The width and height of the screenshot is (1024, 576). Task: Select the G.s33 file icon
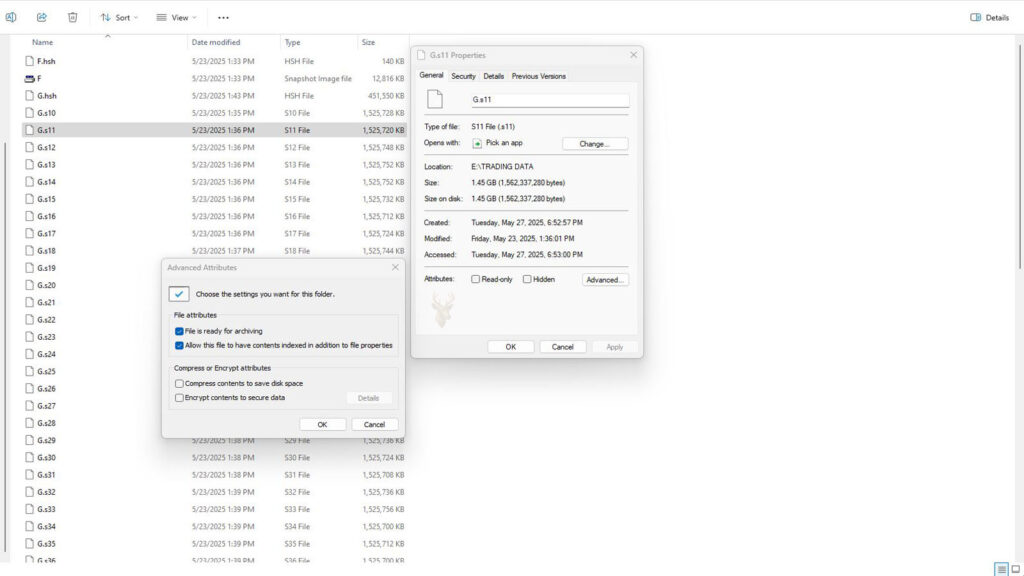coord(29,509)
